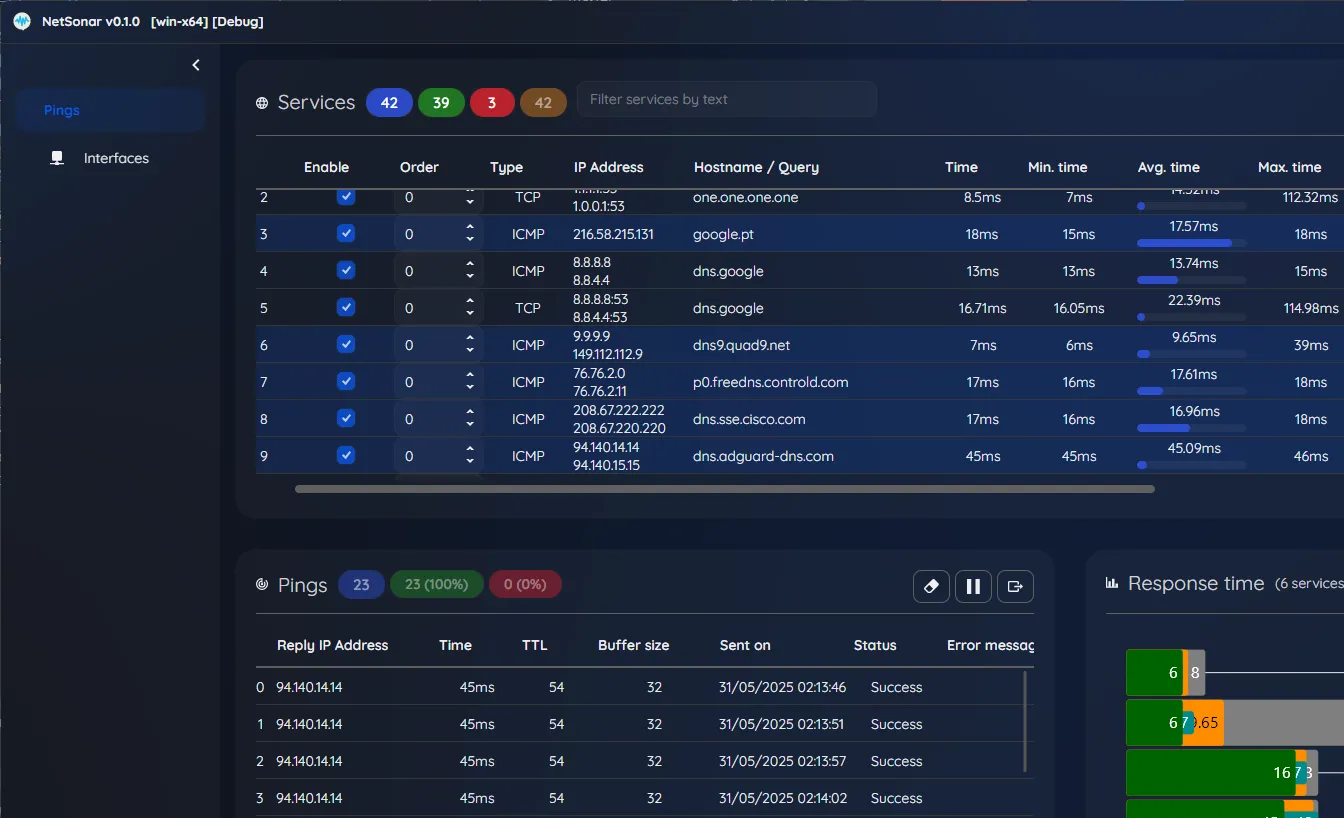Click the Order stepper arrows for p0.freedns.controld.com
Screen dimensions: 1344x818
pyautogui.click(x=470, y=382)
